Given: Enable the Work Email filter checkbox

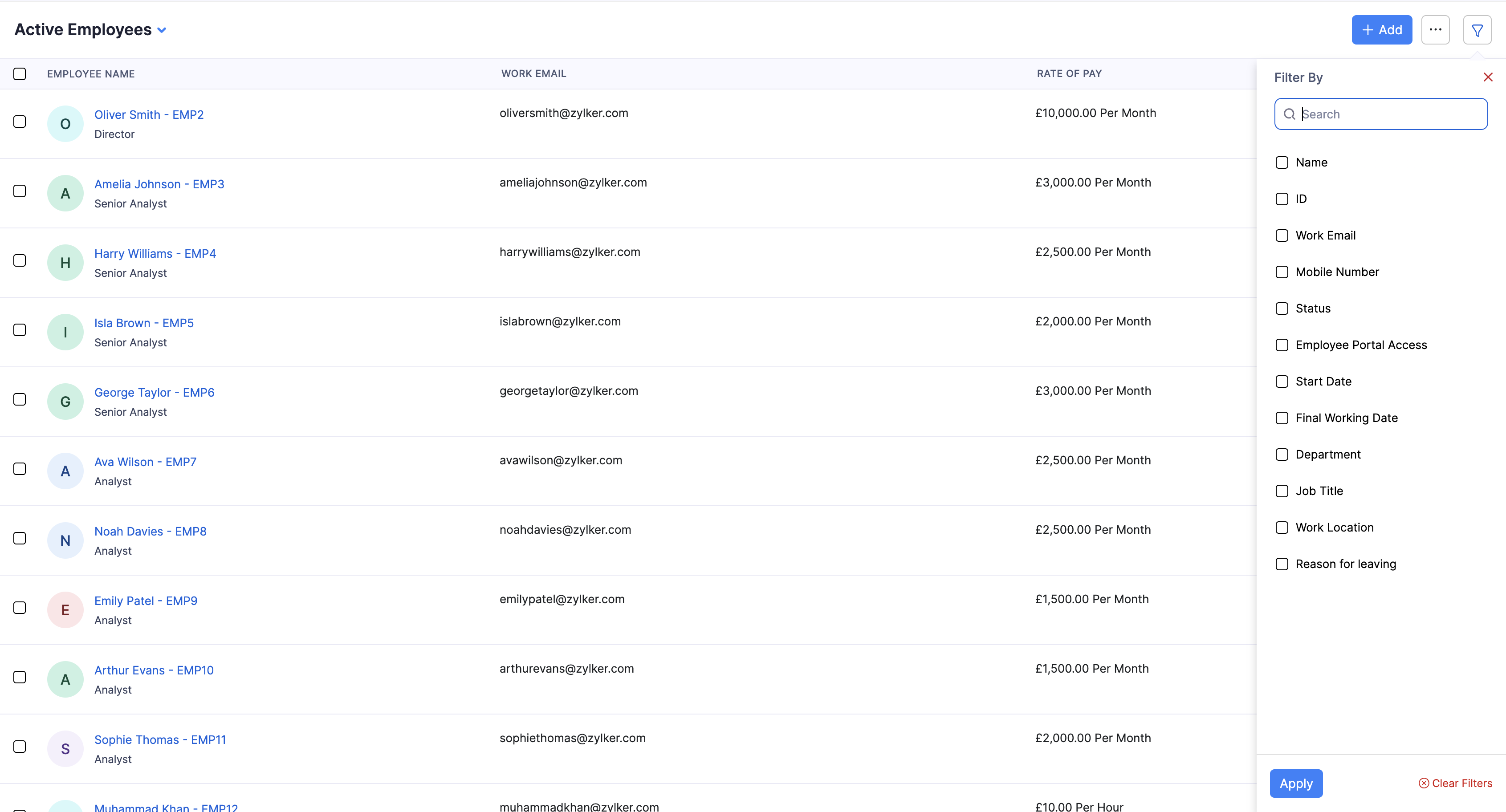Looking at the screenshot, I should (1282, 235).
